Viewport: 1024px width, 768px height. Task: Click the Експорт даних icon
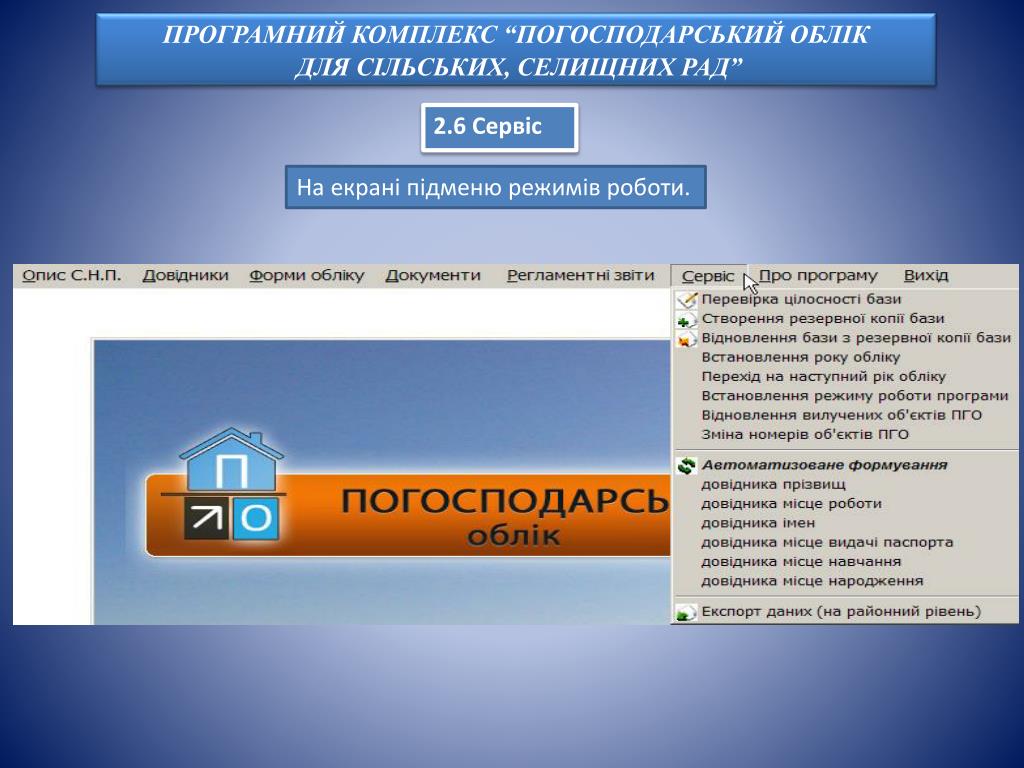(x=686, y=613)
